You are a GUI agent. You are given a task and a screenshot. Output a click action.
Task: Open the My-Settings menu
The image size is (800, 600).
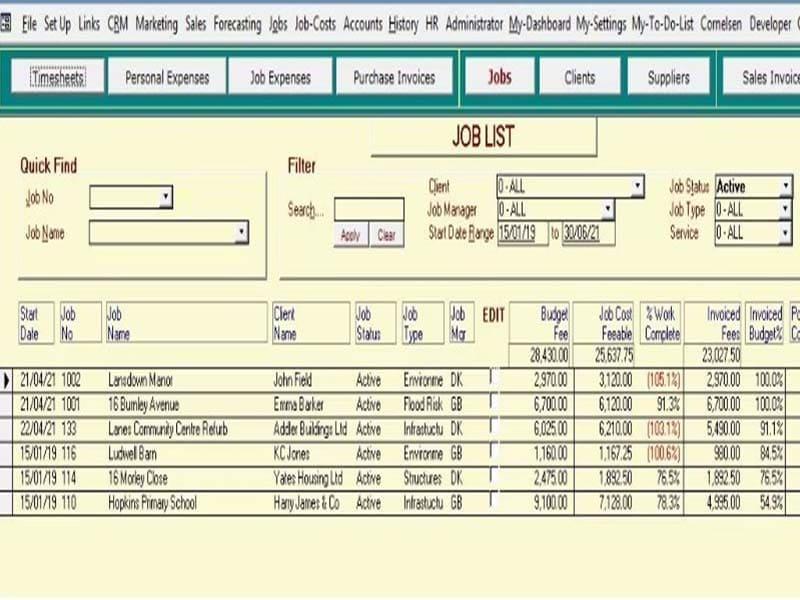[x=601, y=23]
